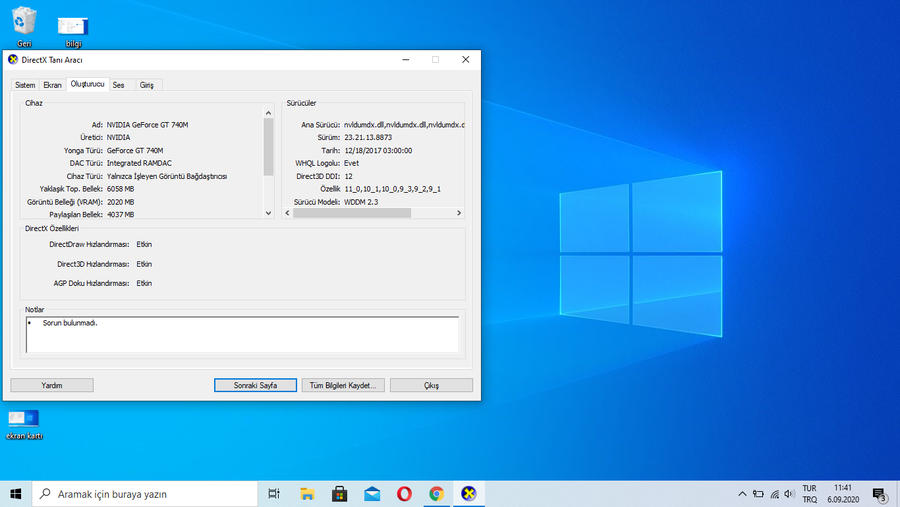
Task: Open the notification center icon
Action: [x=879, y=494]
